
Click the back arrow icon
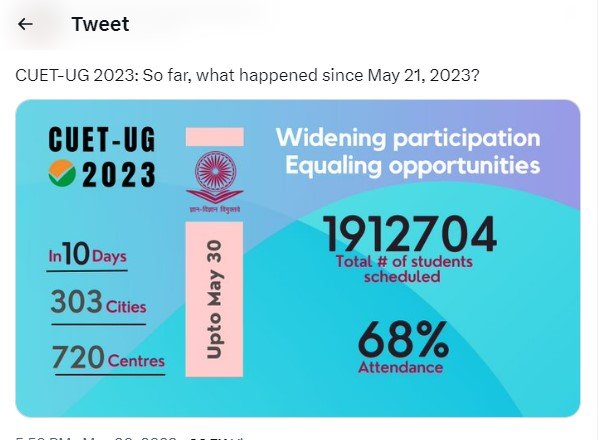tap(26, 24)
